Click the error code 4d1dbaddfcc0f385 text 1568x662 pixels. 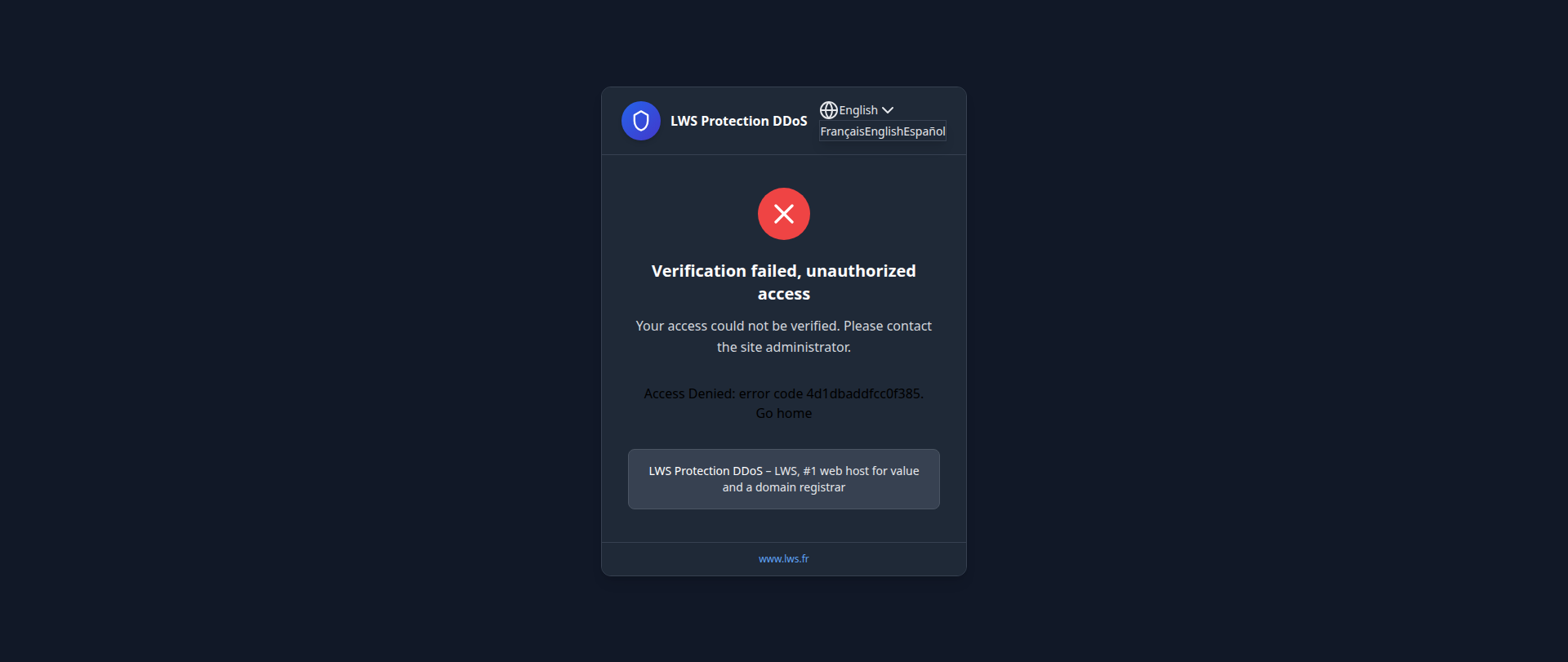pyautogui.click(x=831, y=393)
